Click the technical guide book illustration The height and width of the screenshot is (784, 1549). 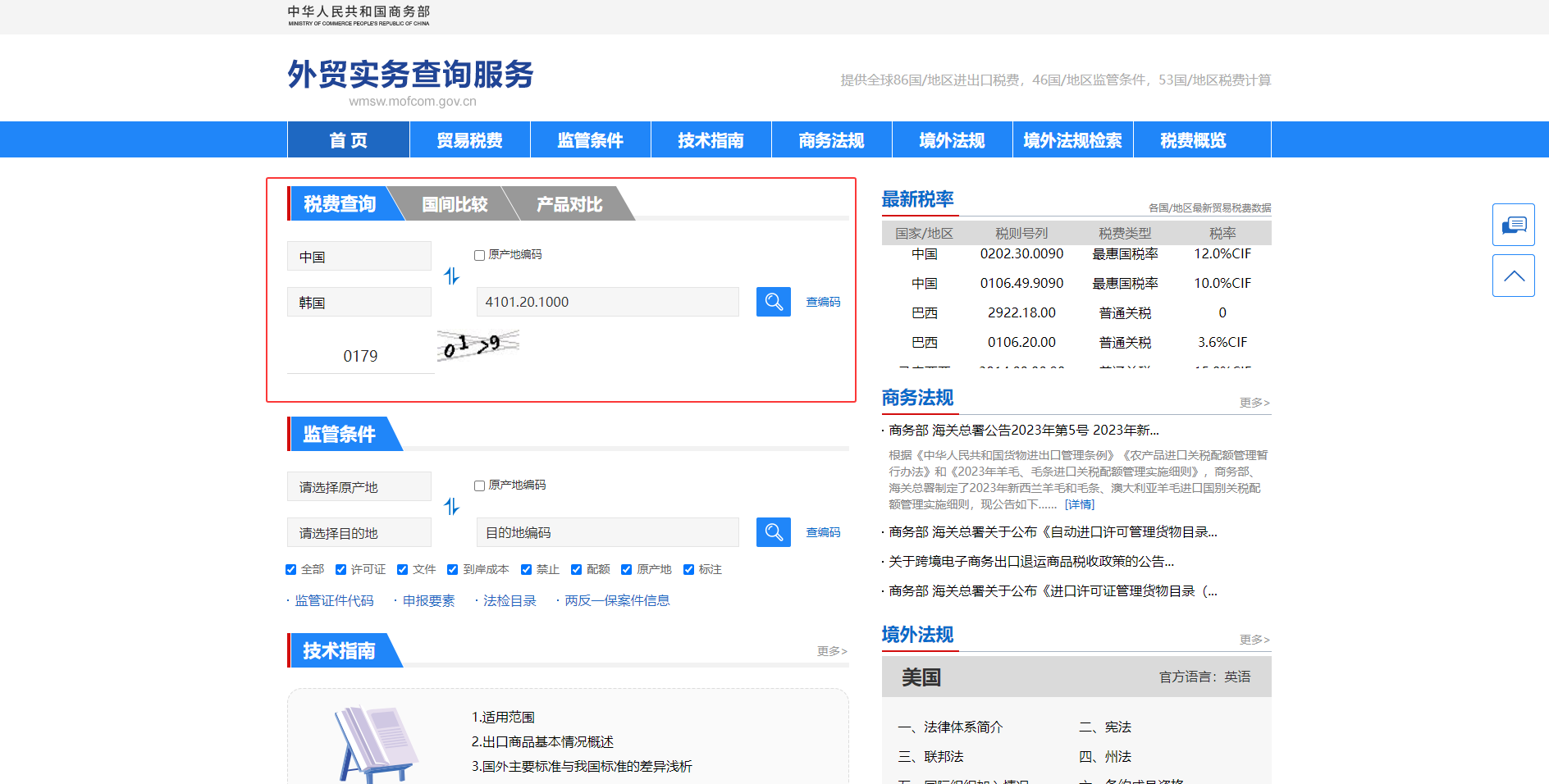coord(377,743)
